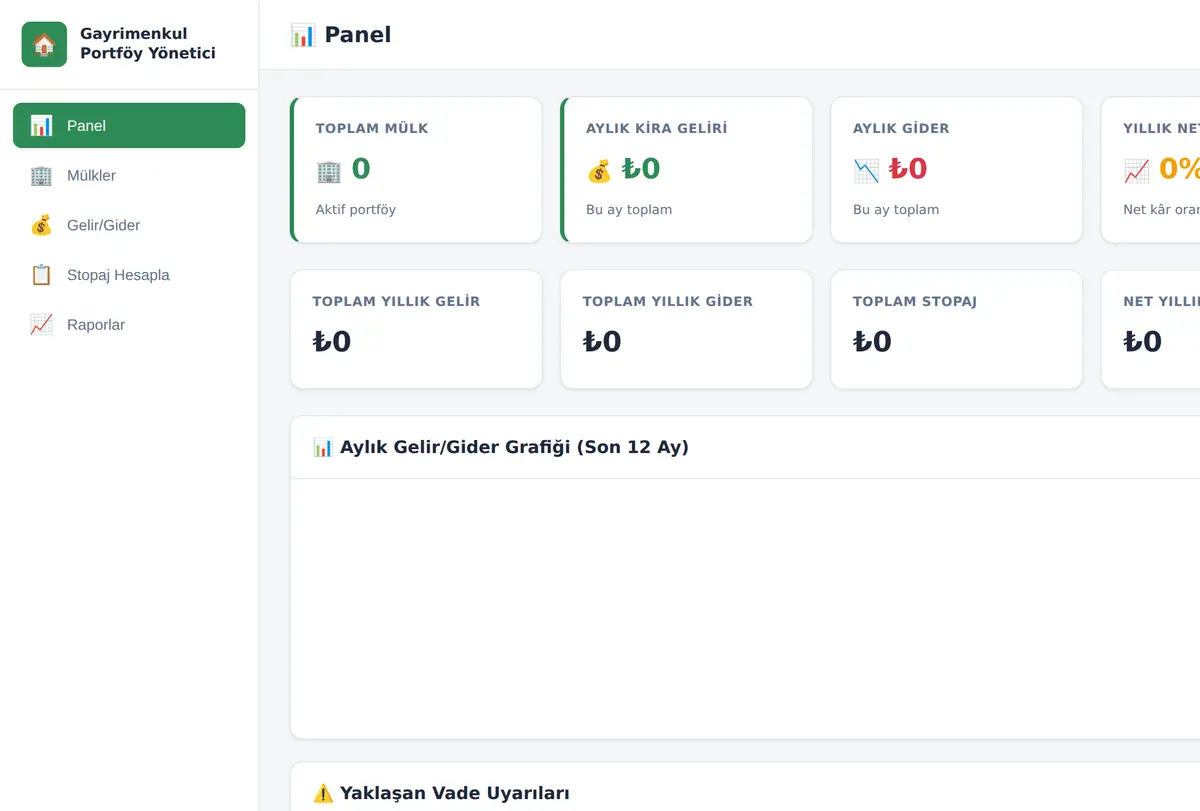The image size is (1200, 811).
Task: Click the red ₺0 expense value
Action: coord(908,169)
